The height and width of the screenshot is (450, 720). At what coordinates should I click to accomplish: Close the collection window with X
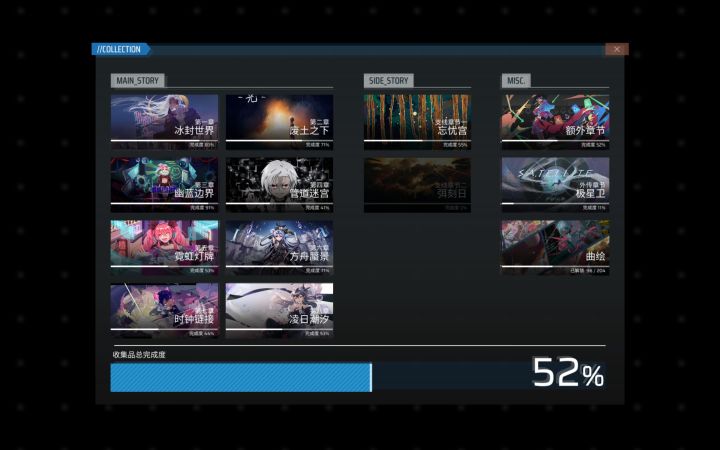(x=617, y=49)
